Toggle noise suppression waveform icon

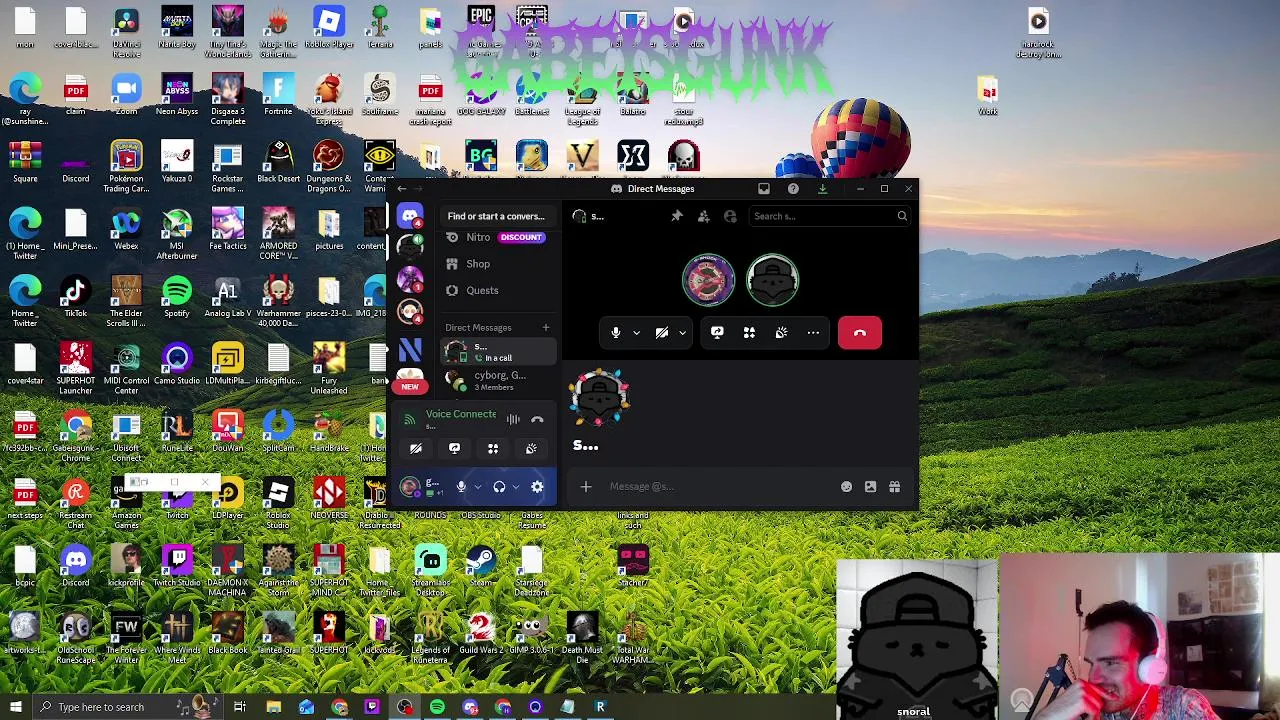[513, 420]
